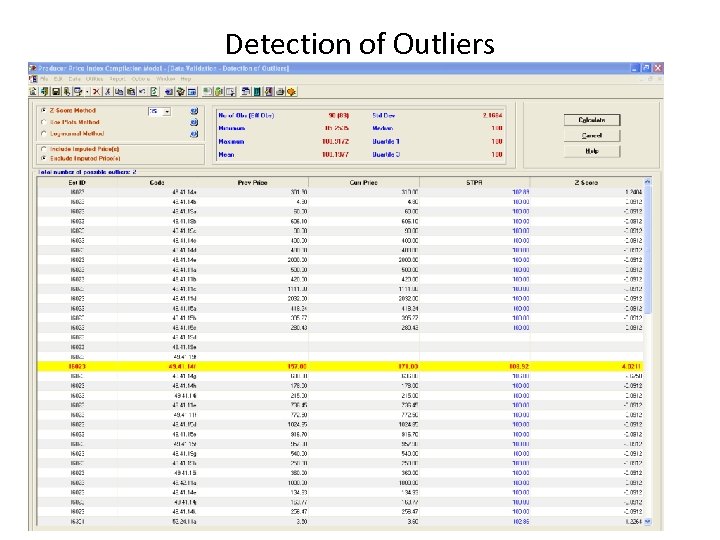This screenshot has height=540, width=720.
Task: Click the info icon beside Lognormal Method
Action: pyautogui.click(x=194, y=134)
